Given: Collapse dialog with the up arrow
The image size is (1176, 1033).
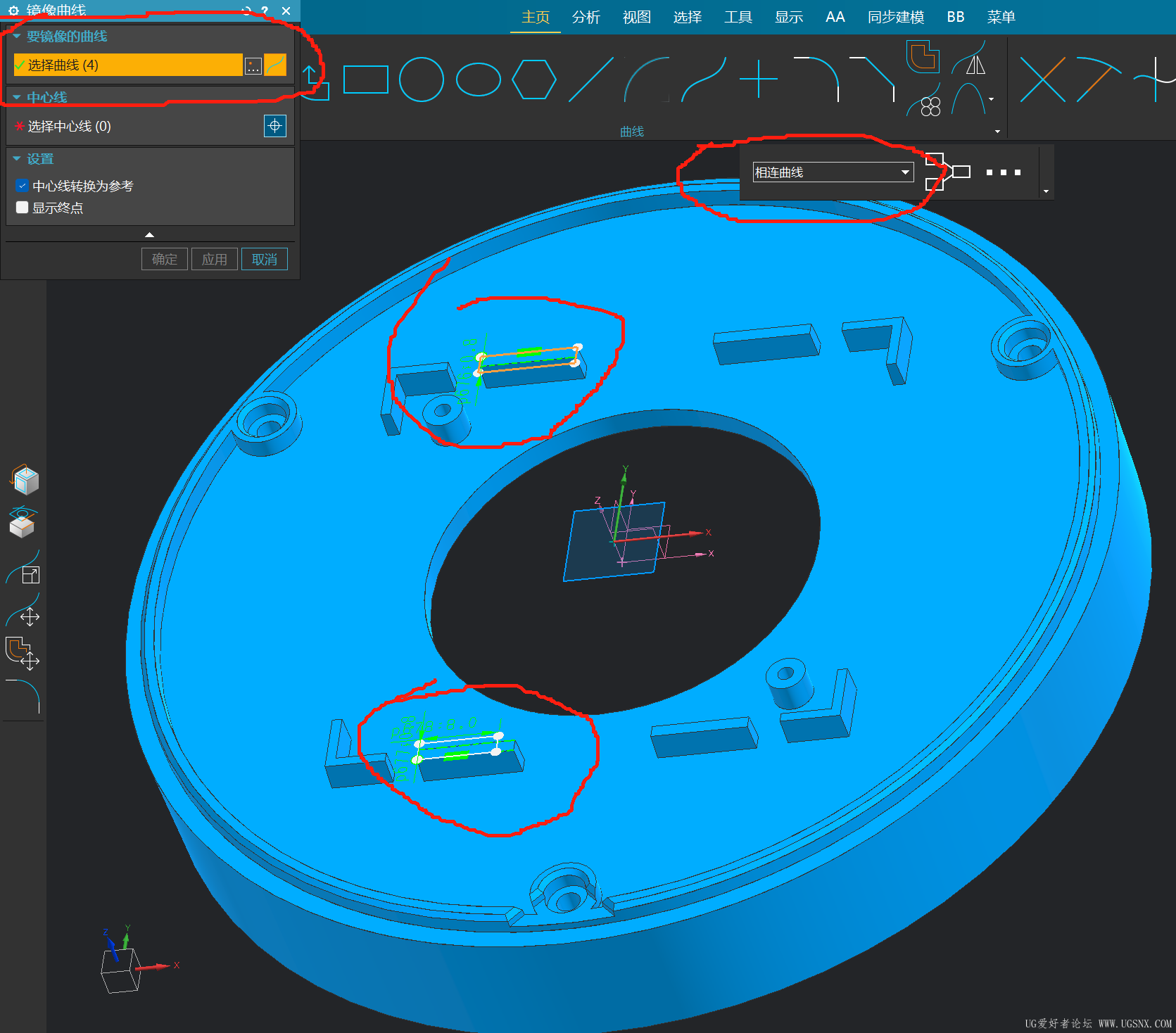Looking at the screenshot, I should (149, 234).
